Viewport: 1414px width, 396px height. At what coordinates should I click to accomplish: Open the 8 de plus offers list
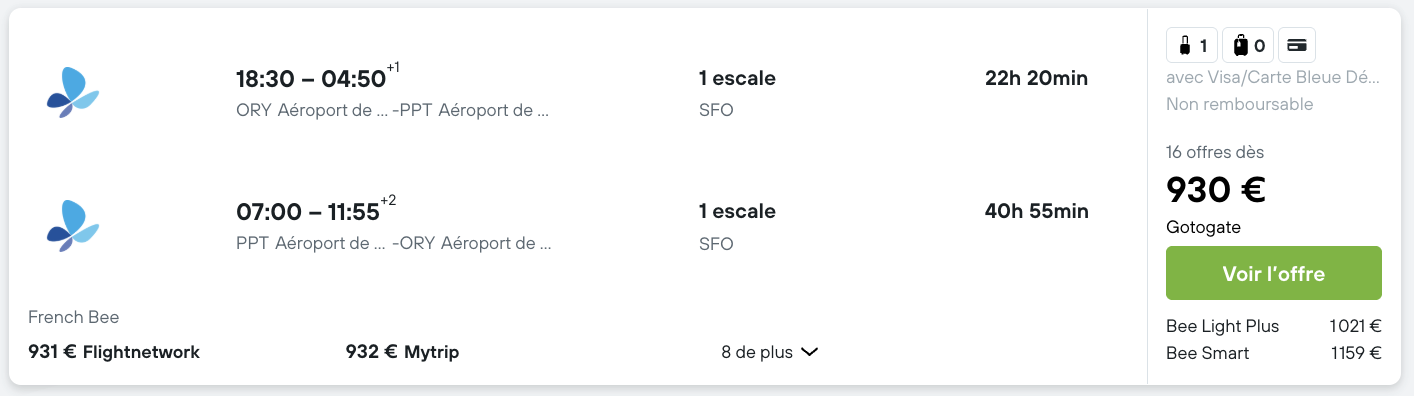770,352
